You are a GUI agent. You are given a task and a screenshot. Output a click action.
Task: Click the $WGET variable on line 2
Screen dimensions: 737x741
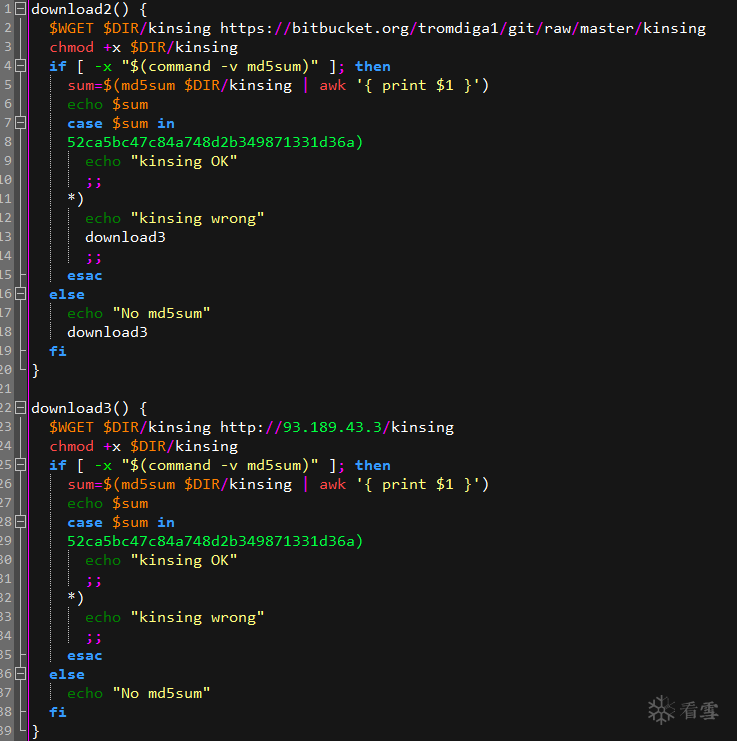coord(71,28)
